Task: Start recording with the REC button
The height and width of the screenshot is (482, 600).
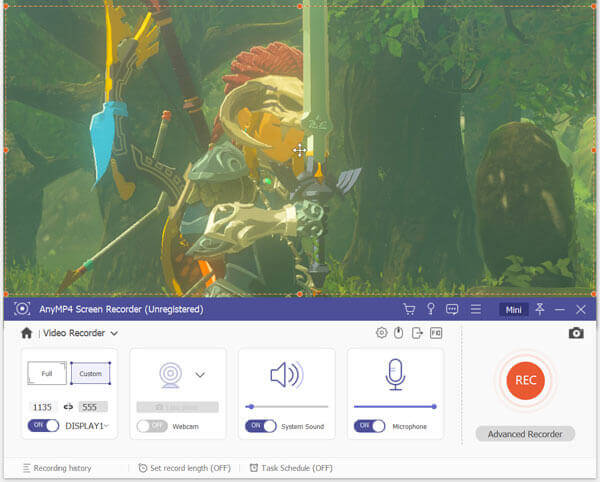Action: (525, 380)
